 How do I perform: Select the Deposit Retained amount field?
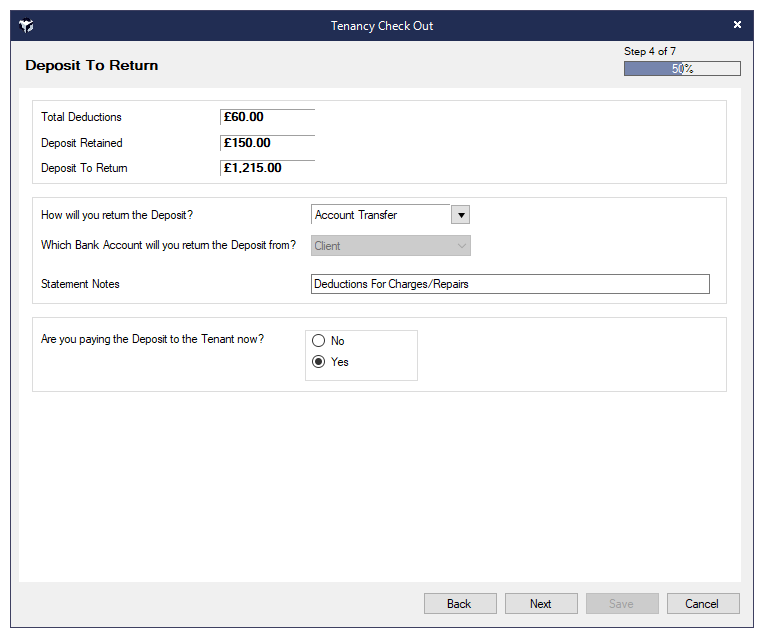point(267,143)
